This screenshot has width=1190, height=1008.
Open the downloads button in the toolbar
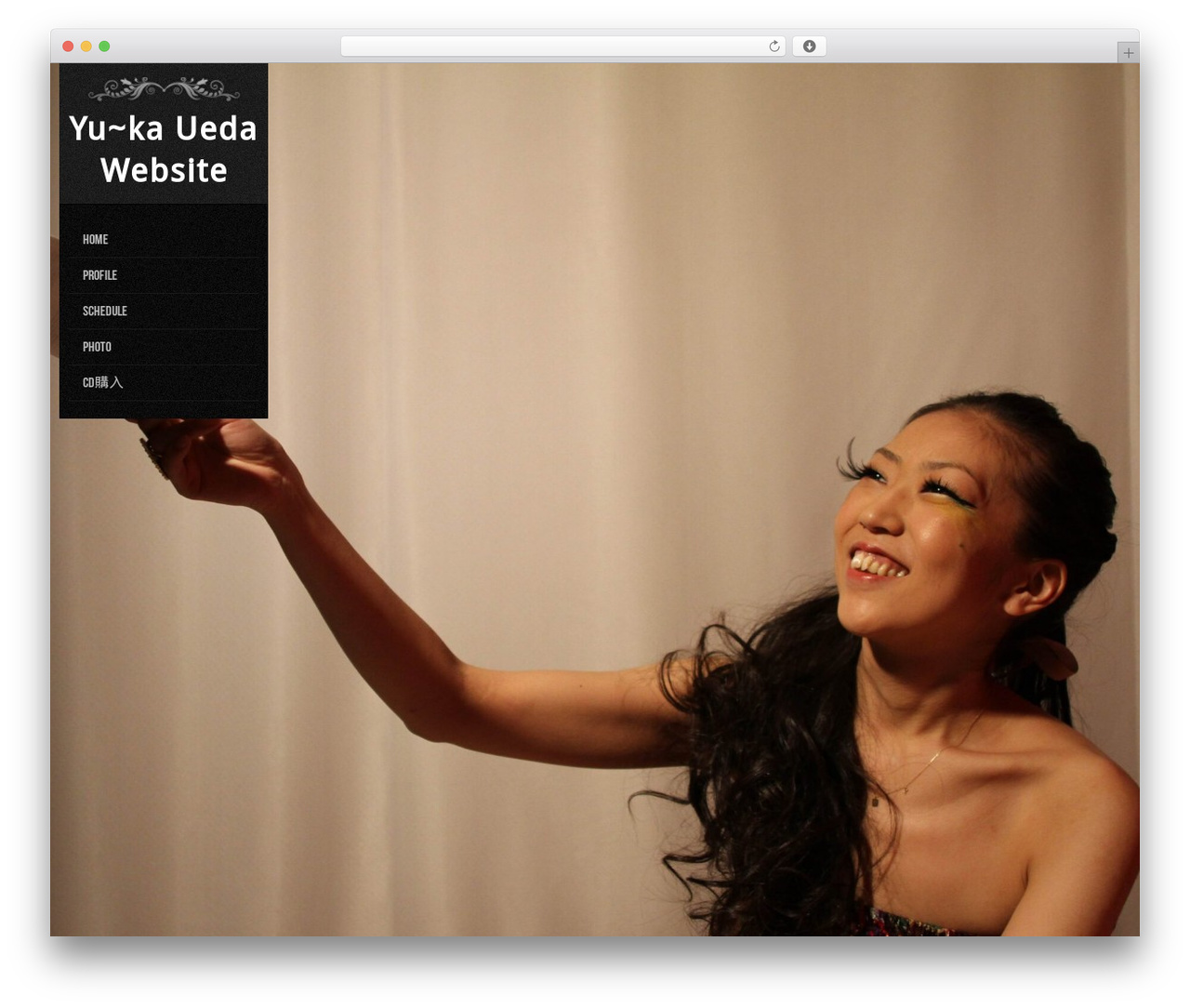click(809, 46)
